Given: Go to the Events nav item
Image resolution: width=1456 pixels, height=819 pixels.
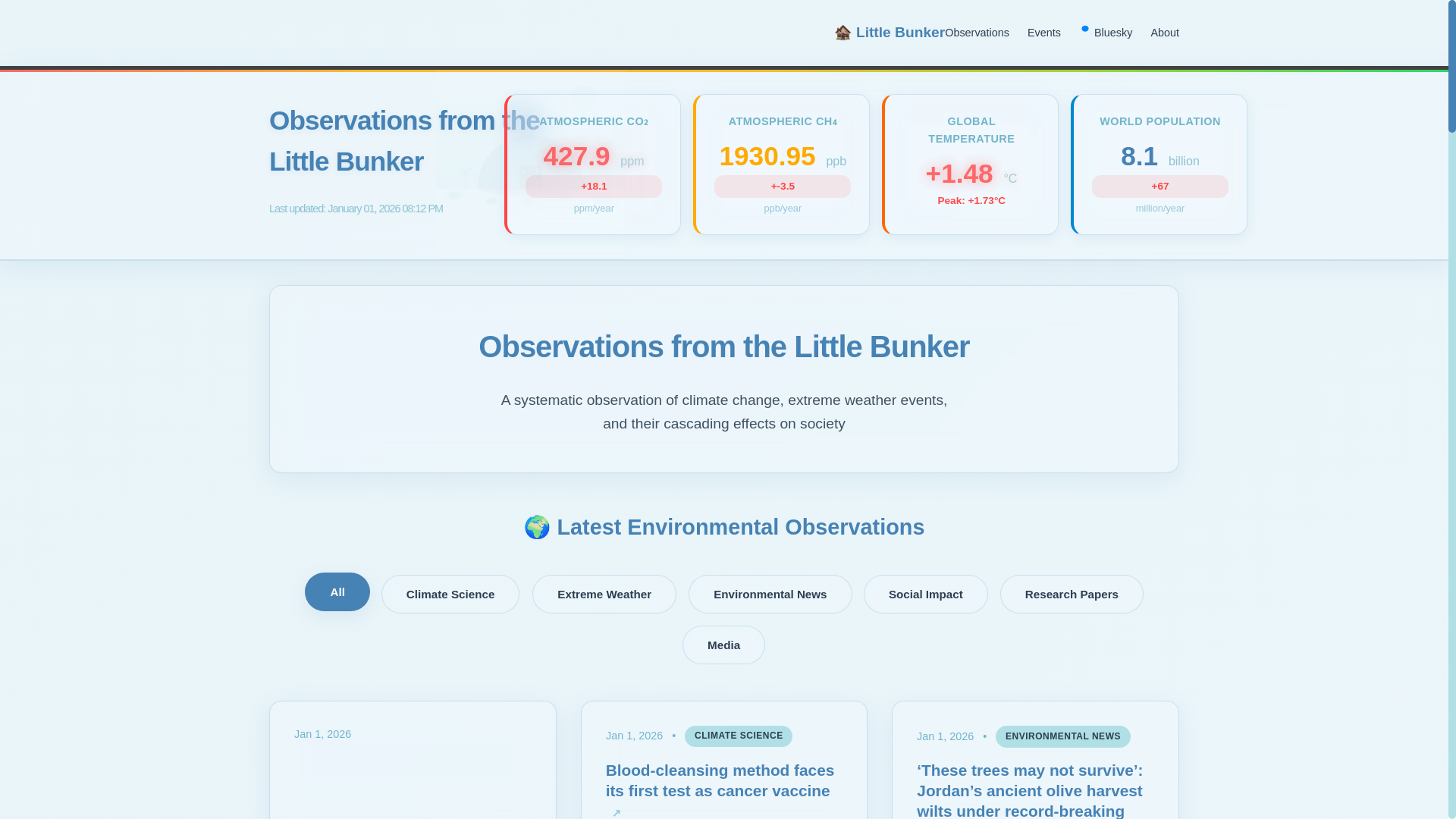Looking at the screenshot, I should [1043, 33].
